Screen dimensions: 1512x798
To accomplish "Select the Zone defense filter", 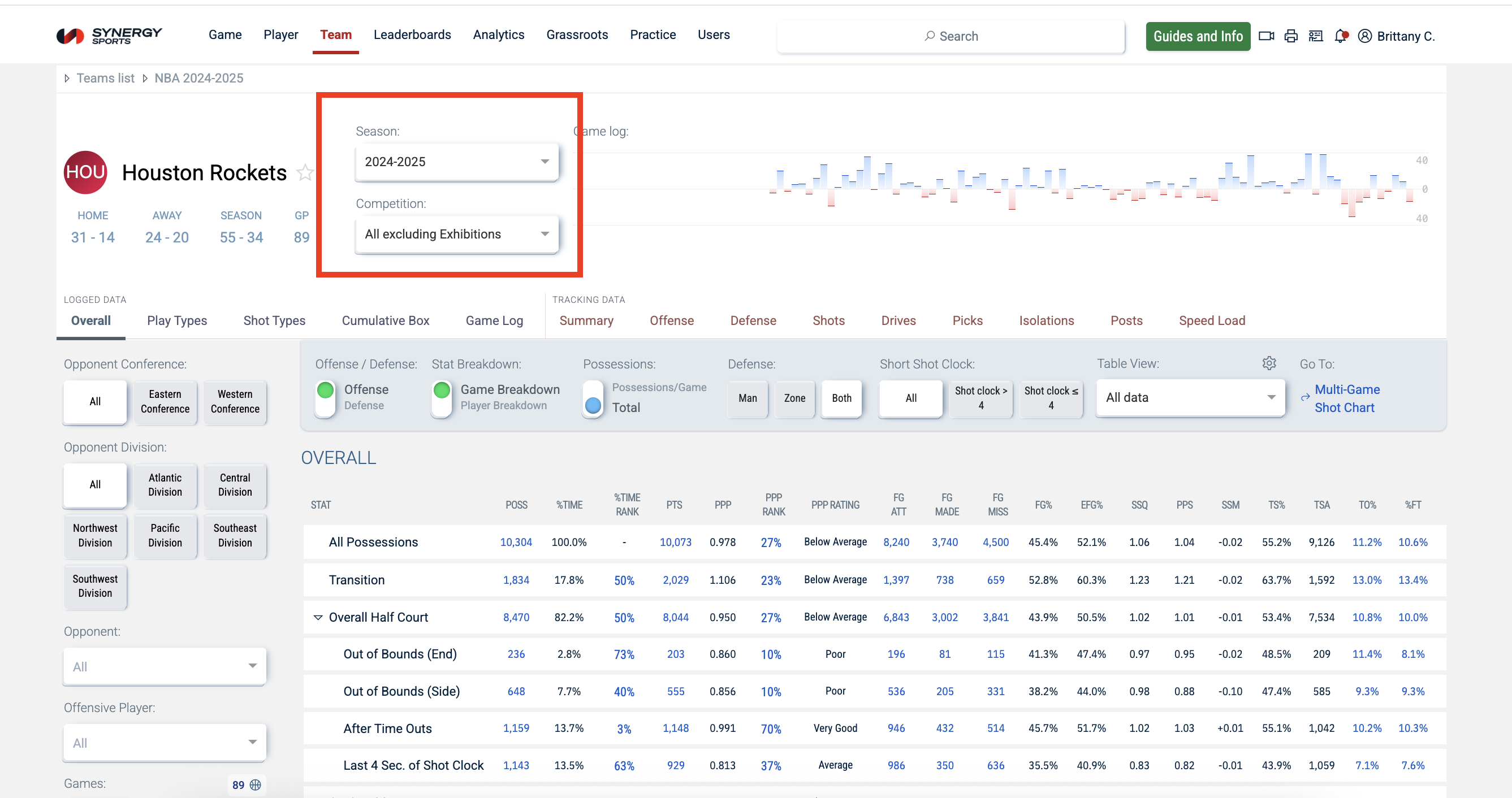I will tap(794, 398).
